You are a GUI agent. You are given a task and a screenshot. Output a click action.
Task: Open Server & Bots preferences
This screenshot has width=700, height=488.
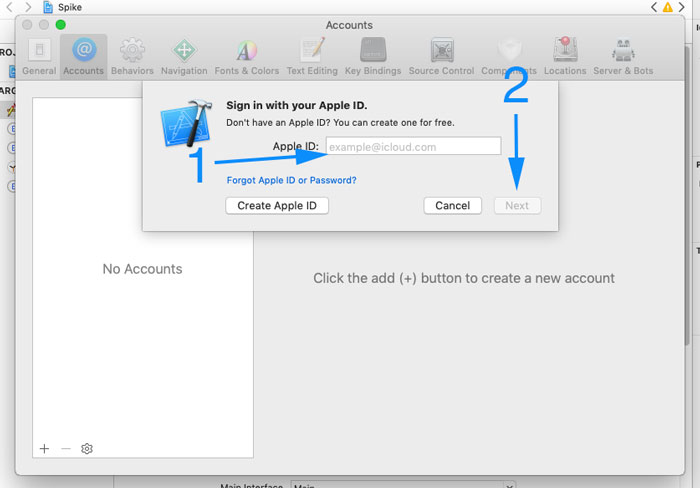623,57
